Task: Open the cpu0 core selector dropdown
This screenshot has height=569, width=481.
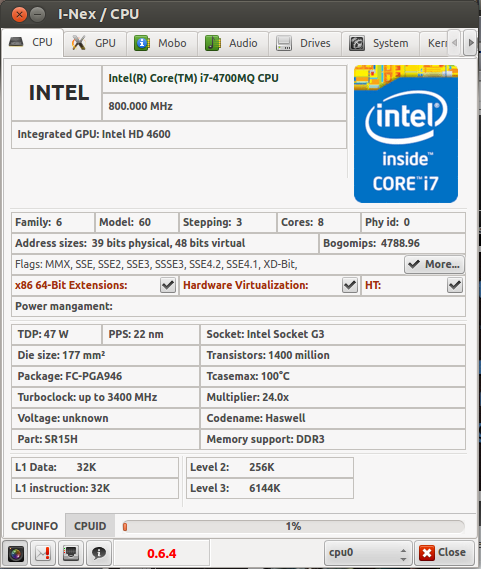Action: [368, 553]
